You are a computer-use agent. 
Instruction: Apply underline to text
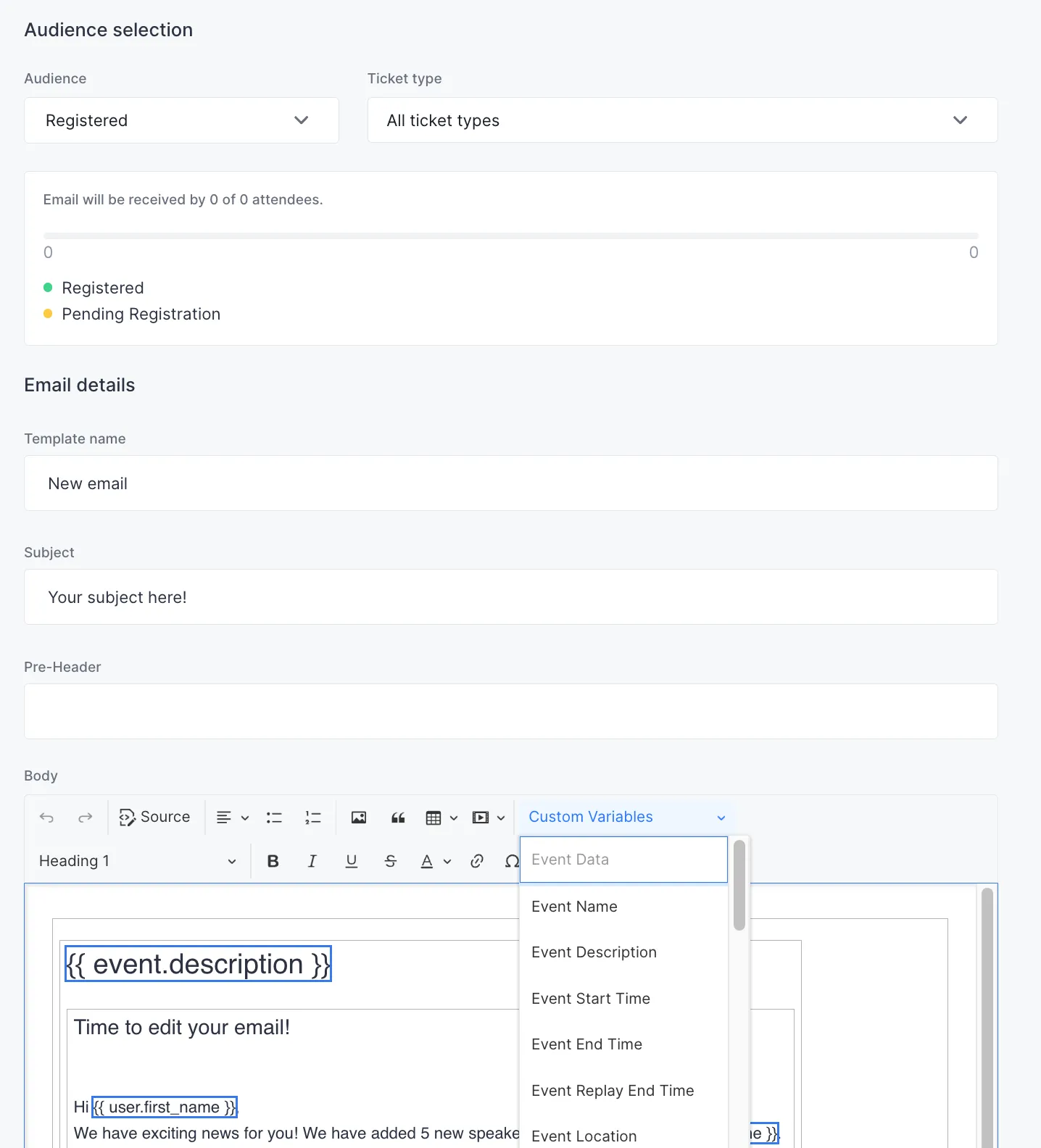tap(352, 861)
